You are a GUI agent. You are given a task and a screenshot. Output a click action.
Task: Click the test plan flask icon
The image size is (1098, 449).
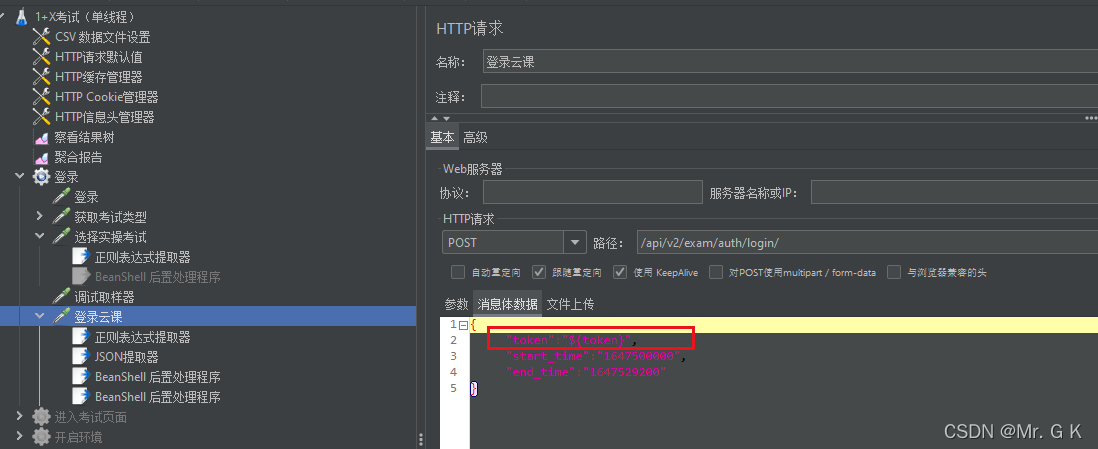(22, 17)
